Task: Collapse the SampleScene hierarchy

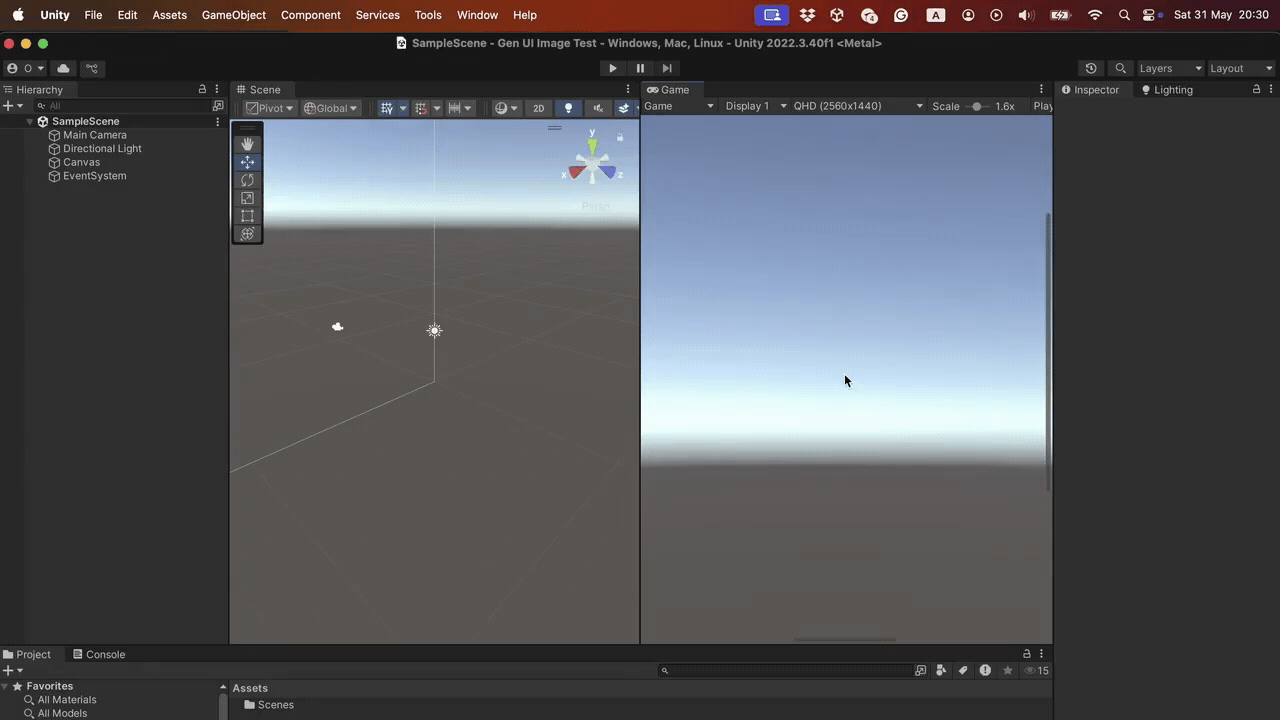Action: [x=30, y=121]
